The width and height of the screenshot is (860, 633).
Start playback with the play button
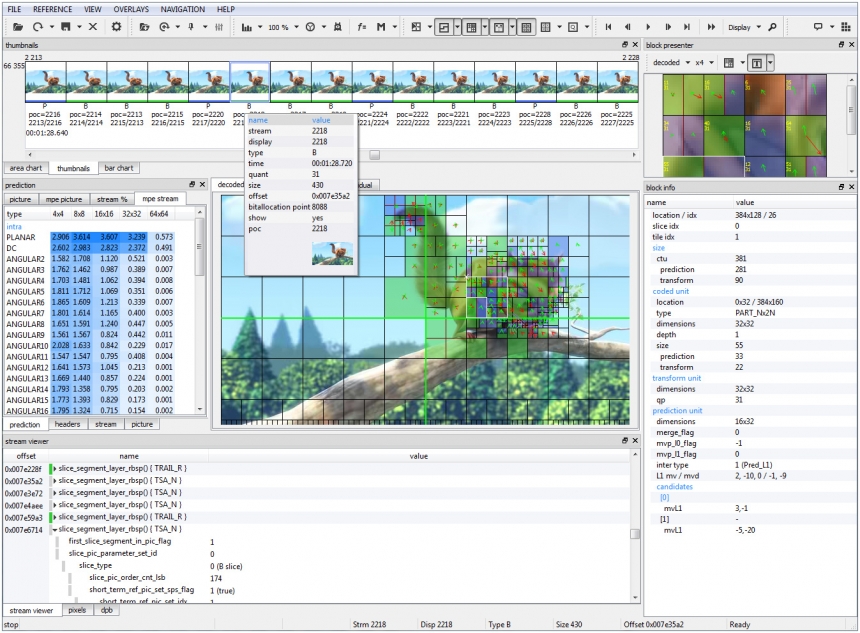[x=648, y=27]
